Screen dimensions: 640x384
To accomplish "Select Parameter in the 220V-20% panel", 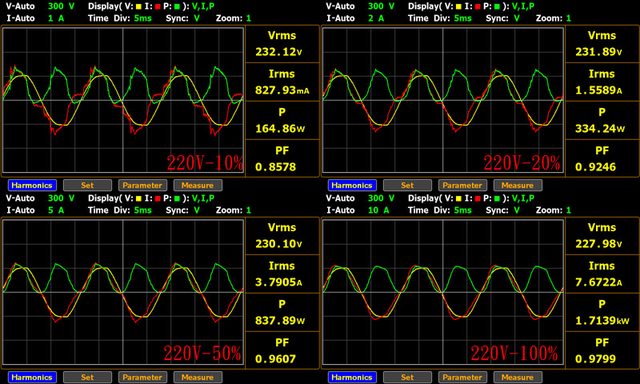I will coord(462,185).
